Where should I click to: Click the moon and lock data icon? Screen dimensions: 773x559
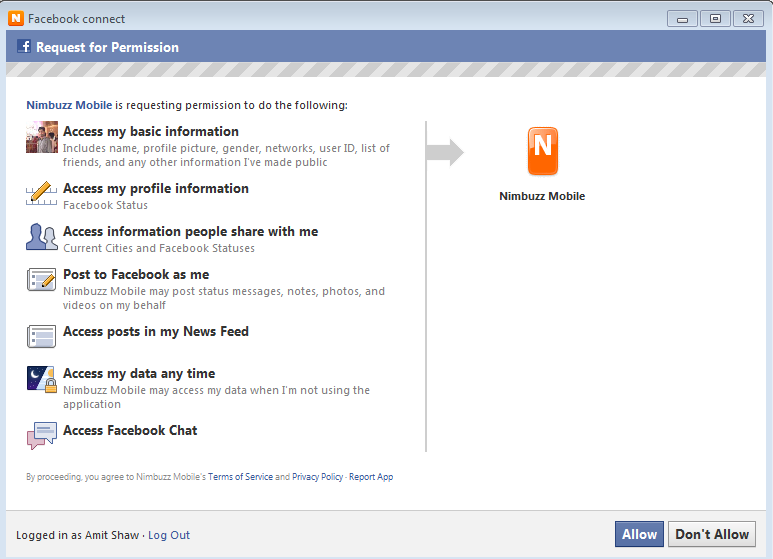[42, 379]
